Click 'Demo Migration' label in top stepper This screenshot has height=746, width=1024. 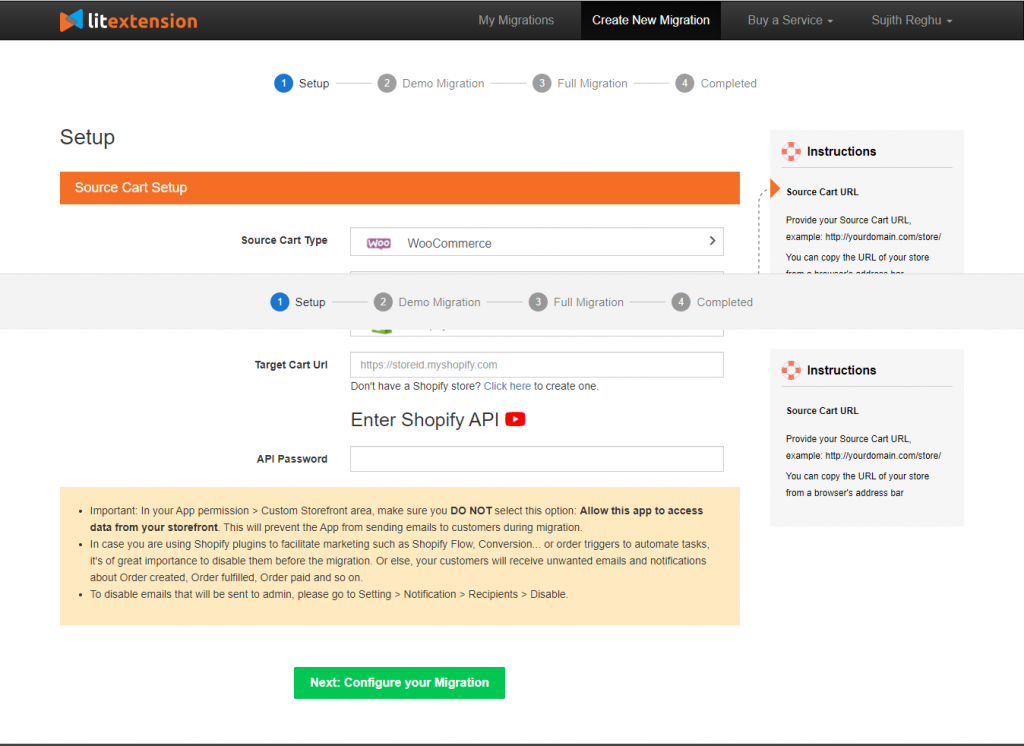pyautogui.click(x=443, y=84)
